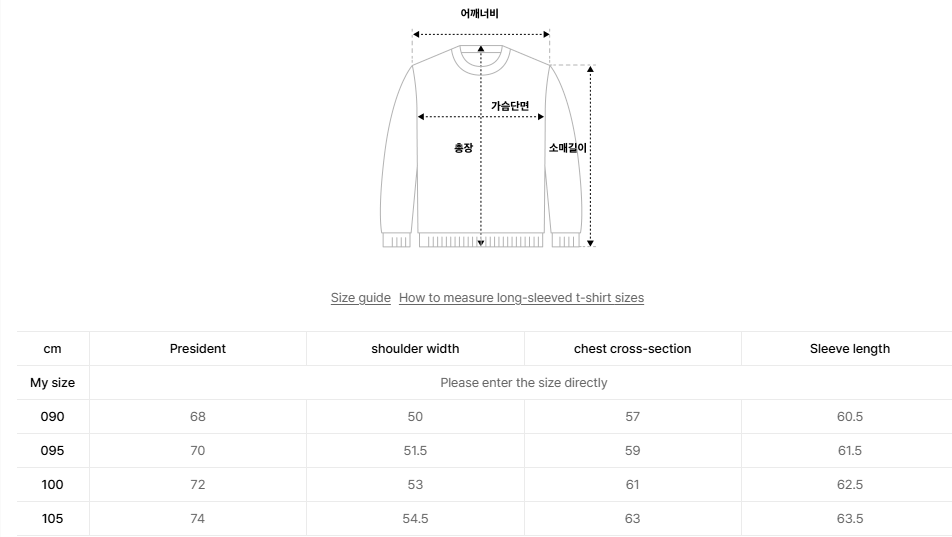This screenshot has height=537, width=952.
Task: Click the 총장 label on the diagram
Action: pos(463,148)
